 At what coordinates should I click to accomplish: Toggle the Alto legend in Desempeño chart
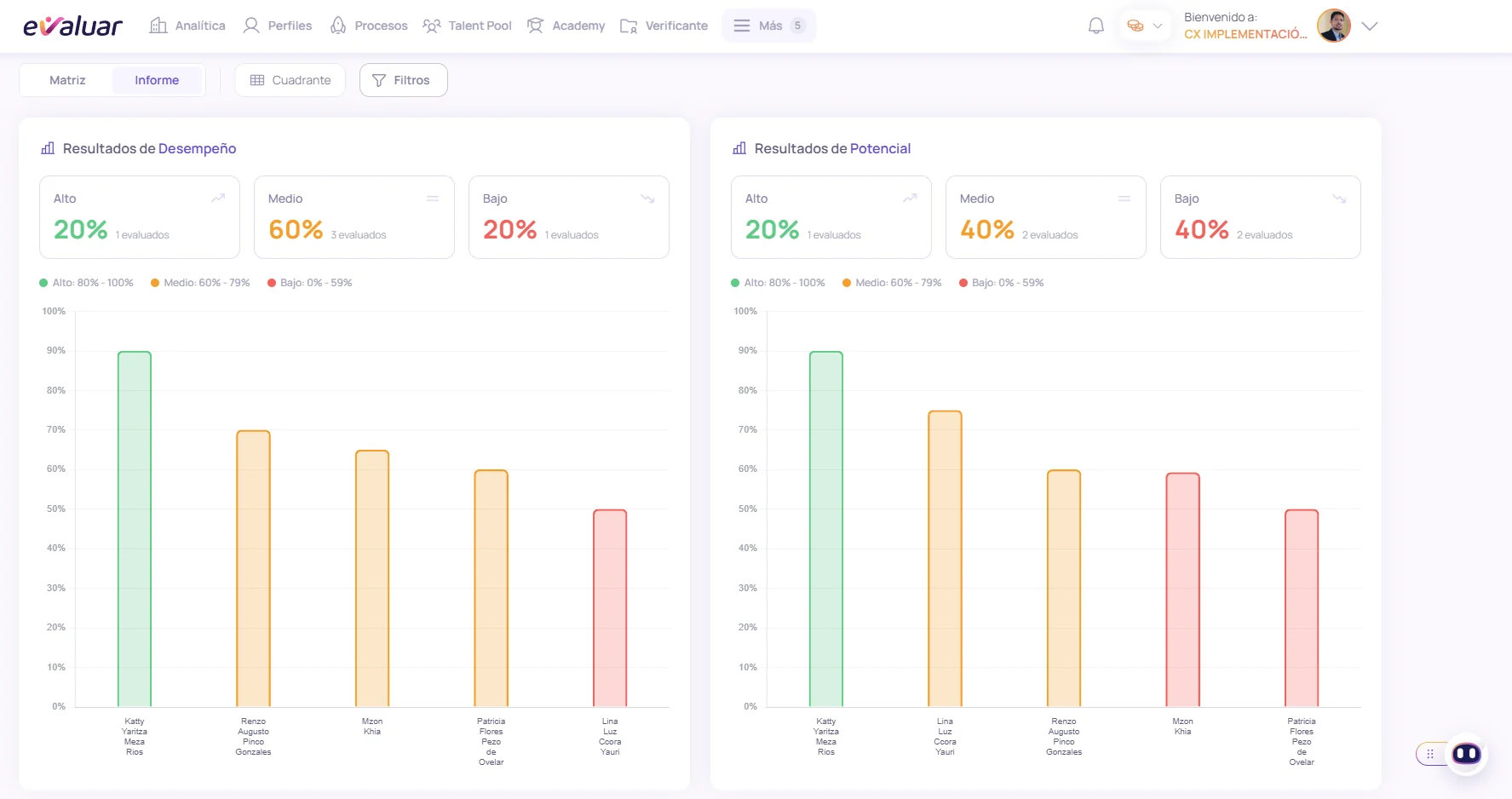coord(87,283)
